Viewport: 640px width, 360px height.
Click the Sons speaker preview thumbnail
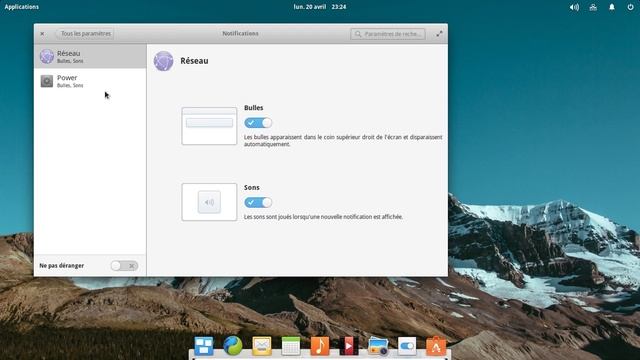pyautogui.click(x=209, y=202)
